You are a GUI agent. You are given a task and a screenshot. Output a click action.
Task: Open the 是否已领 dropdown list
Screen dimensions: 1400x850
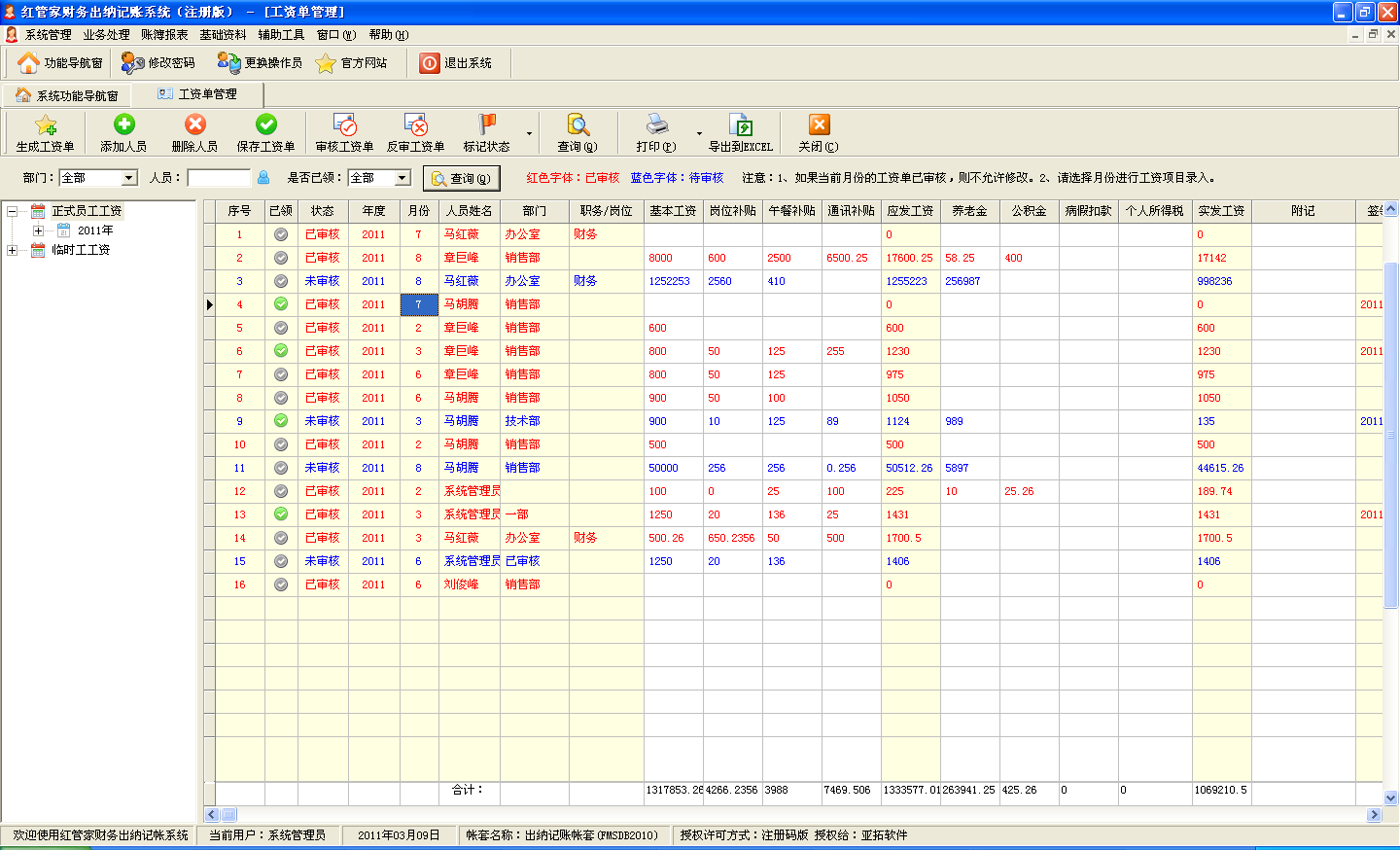pyautogui.click(x=402, y=178)
